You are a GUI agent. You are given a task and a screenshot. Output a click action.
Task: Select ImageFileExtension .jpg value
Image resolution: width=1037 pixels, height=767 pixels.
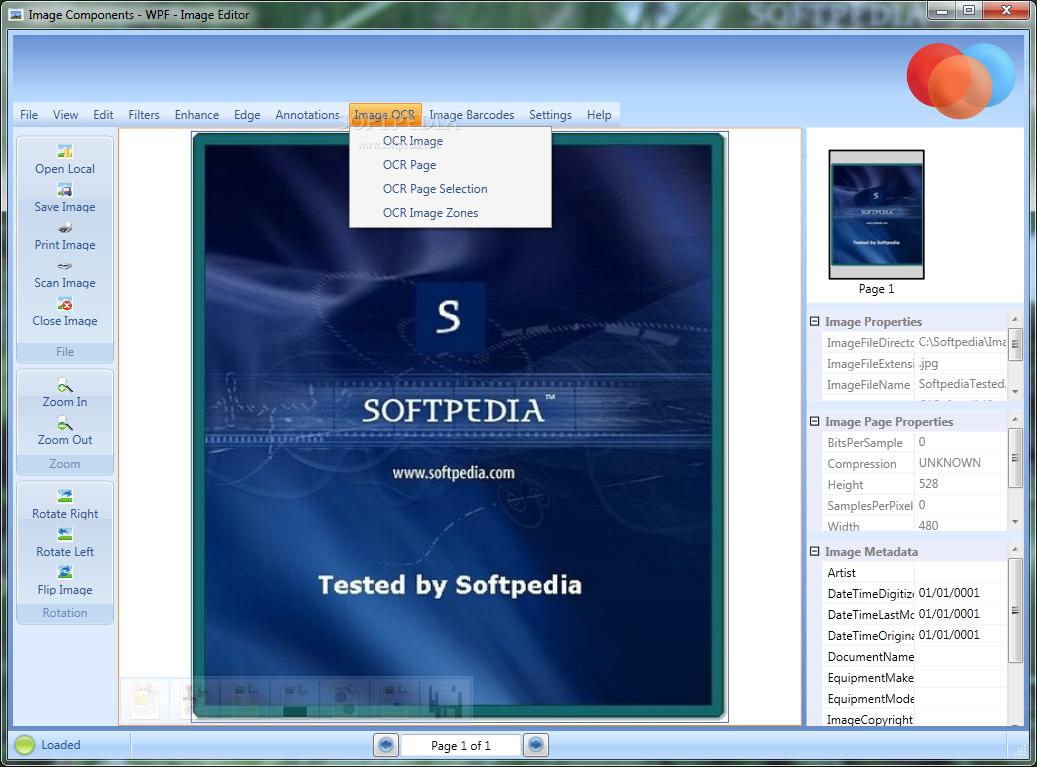(961, 363)
